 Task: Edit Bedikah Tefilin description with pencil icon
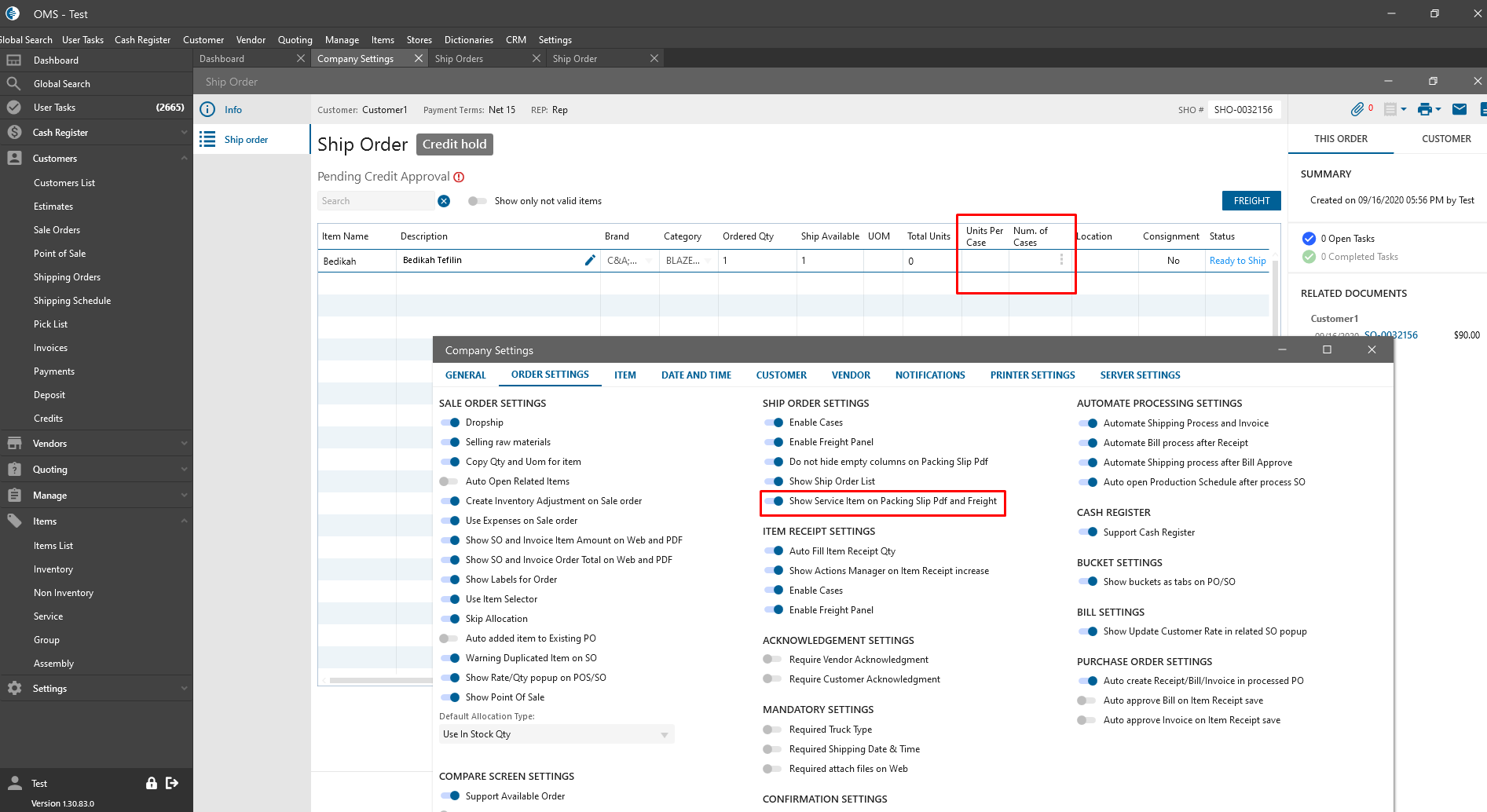pos(590,260)
